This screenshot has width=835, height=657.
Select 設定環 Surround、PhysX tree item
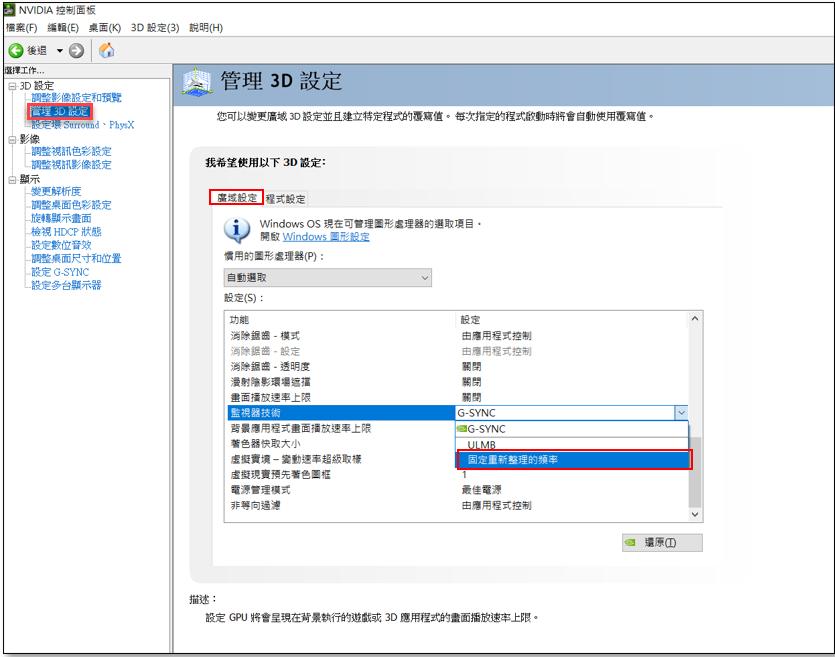tap(83, 125)
